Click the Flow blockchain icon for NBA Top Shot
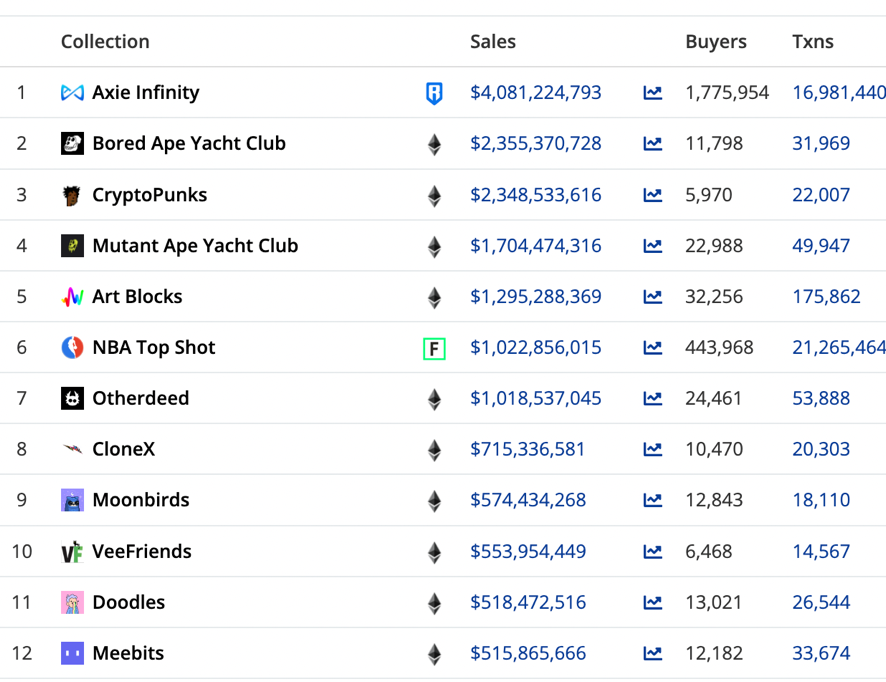This screenshot has height=682, width=886. [x=434, y=348]
